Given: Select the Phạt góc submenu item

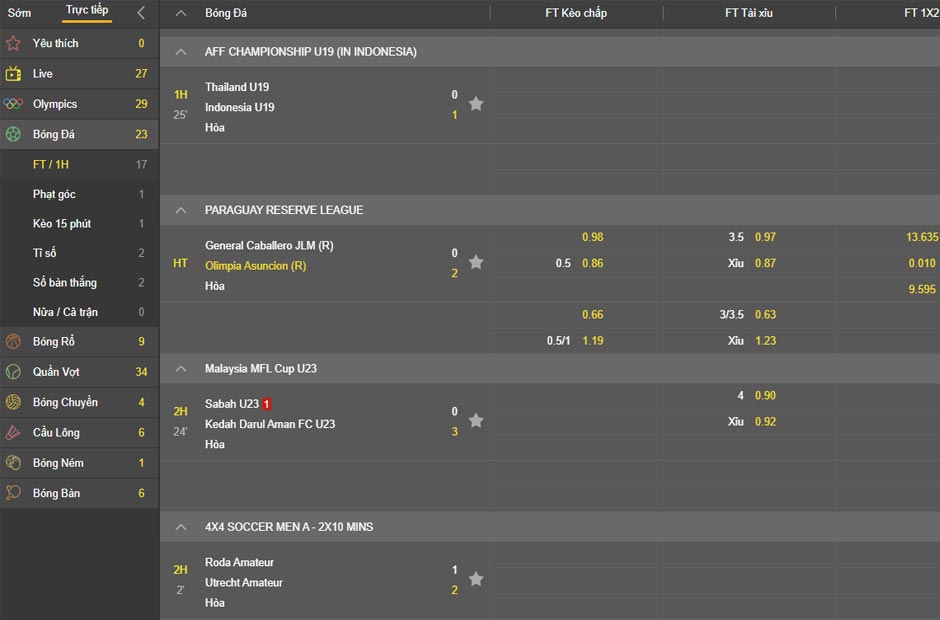Looking at the screenshot, I should pyautogui.click(x=54, y=194).
